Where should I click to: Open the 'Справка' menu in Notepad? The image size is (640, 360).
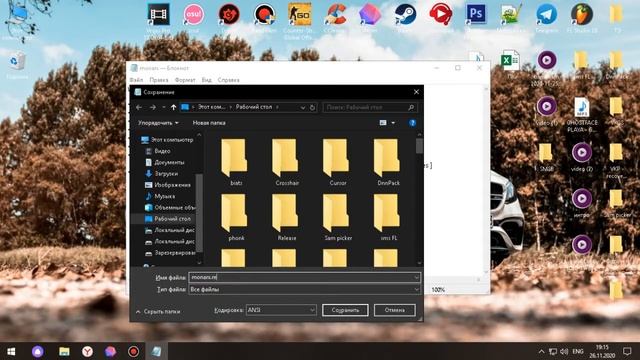point(228,80)
